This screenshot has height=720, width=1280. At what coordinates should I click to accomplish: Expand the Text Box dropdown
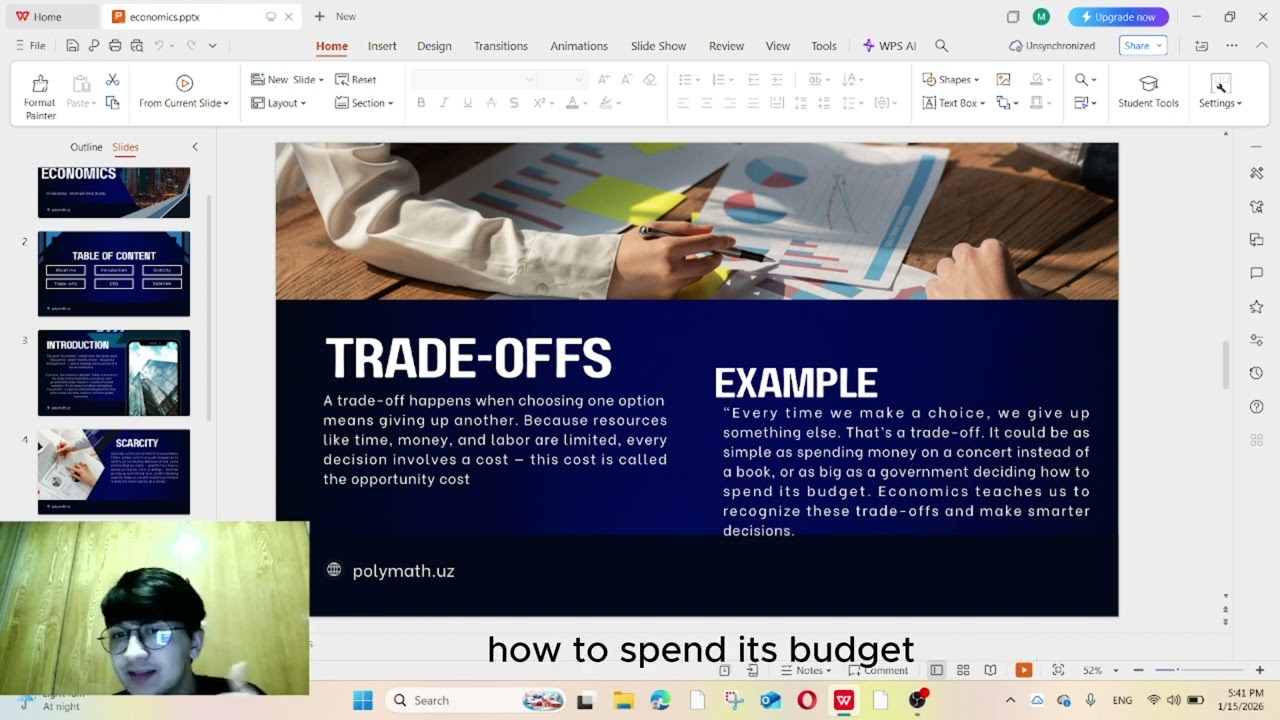coord(983,103)
